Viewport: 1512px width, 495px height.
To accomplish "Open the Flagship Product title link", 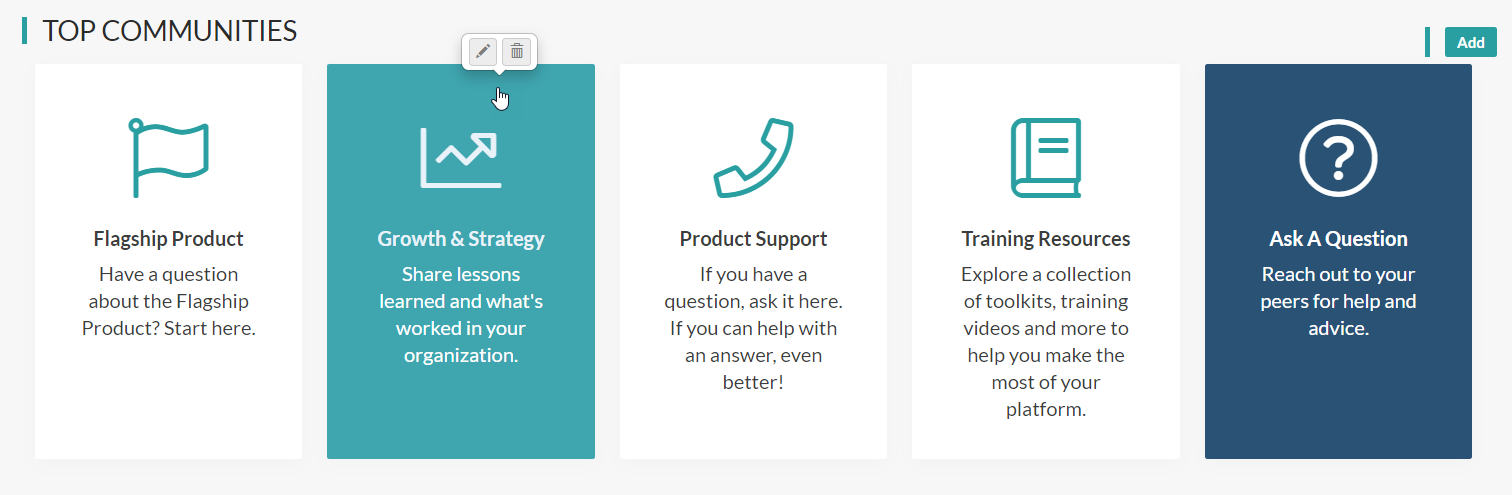I will [168, 239].
